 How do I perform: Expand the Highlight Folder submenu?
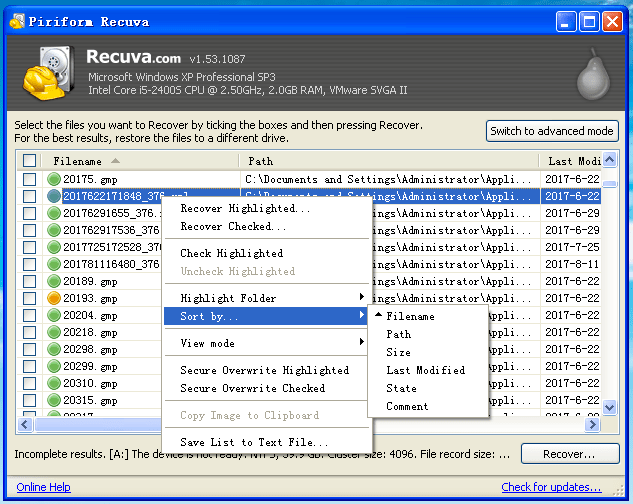[x=266, y=298]
